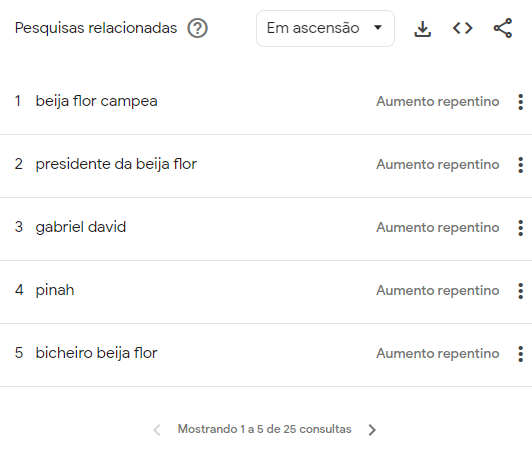Go to previous page of consultas
Viewport: 532px width, 456px height.
[x=157, y=430]
